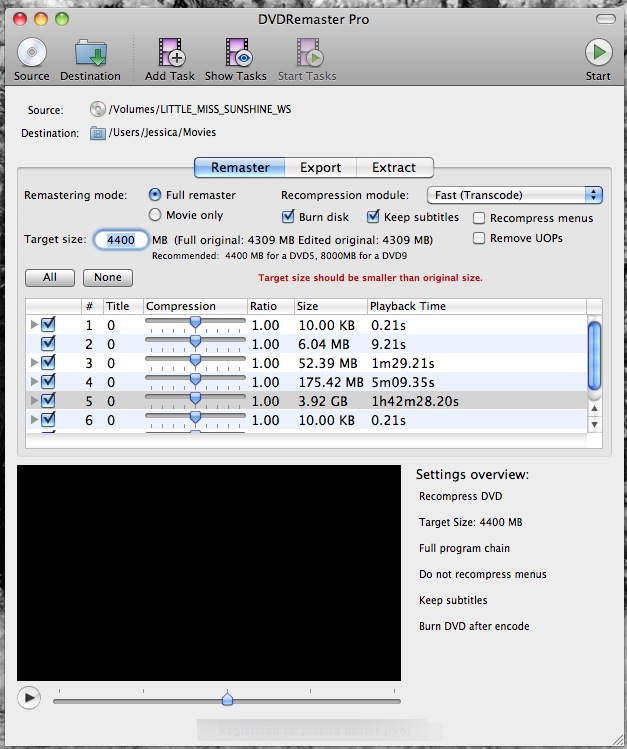Click the 6.04 MB size cell
627x749 pixels.
(324, 344)
